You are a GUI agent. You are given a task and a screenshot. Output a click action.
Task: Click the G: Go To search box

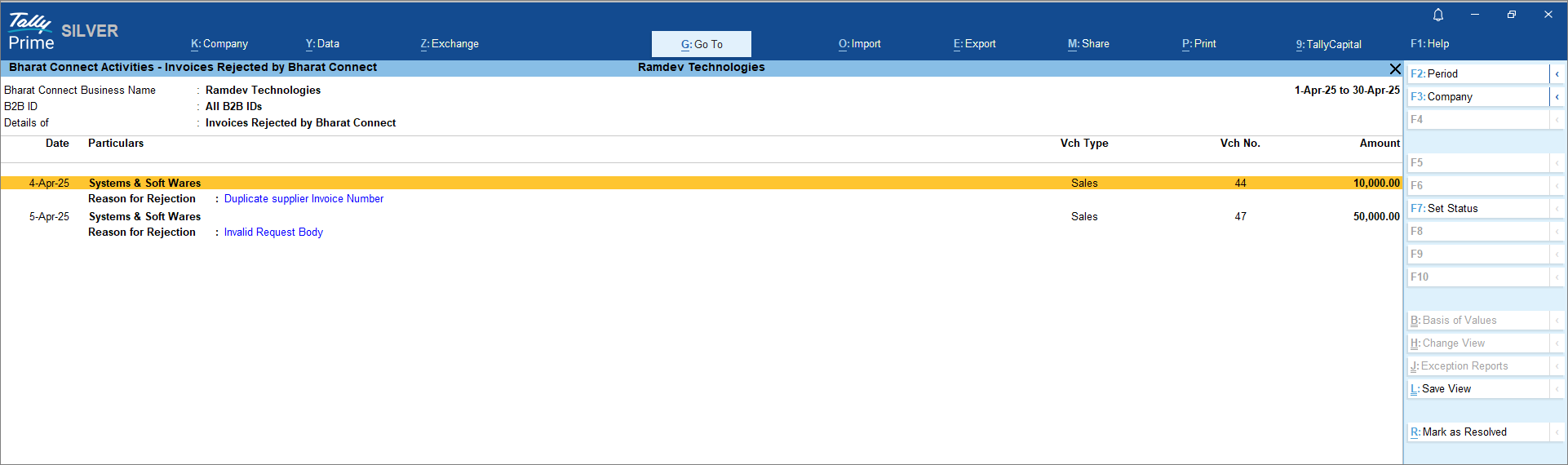tap(702, 44)
